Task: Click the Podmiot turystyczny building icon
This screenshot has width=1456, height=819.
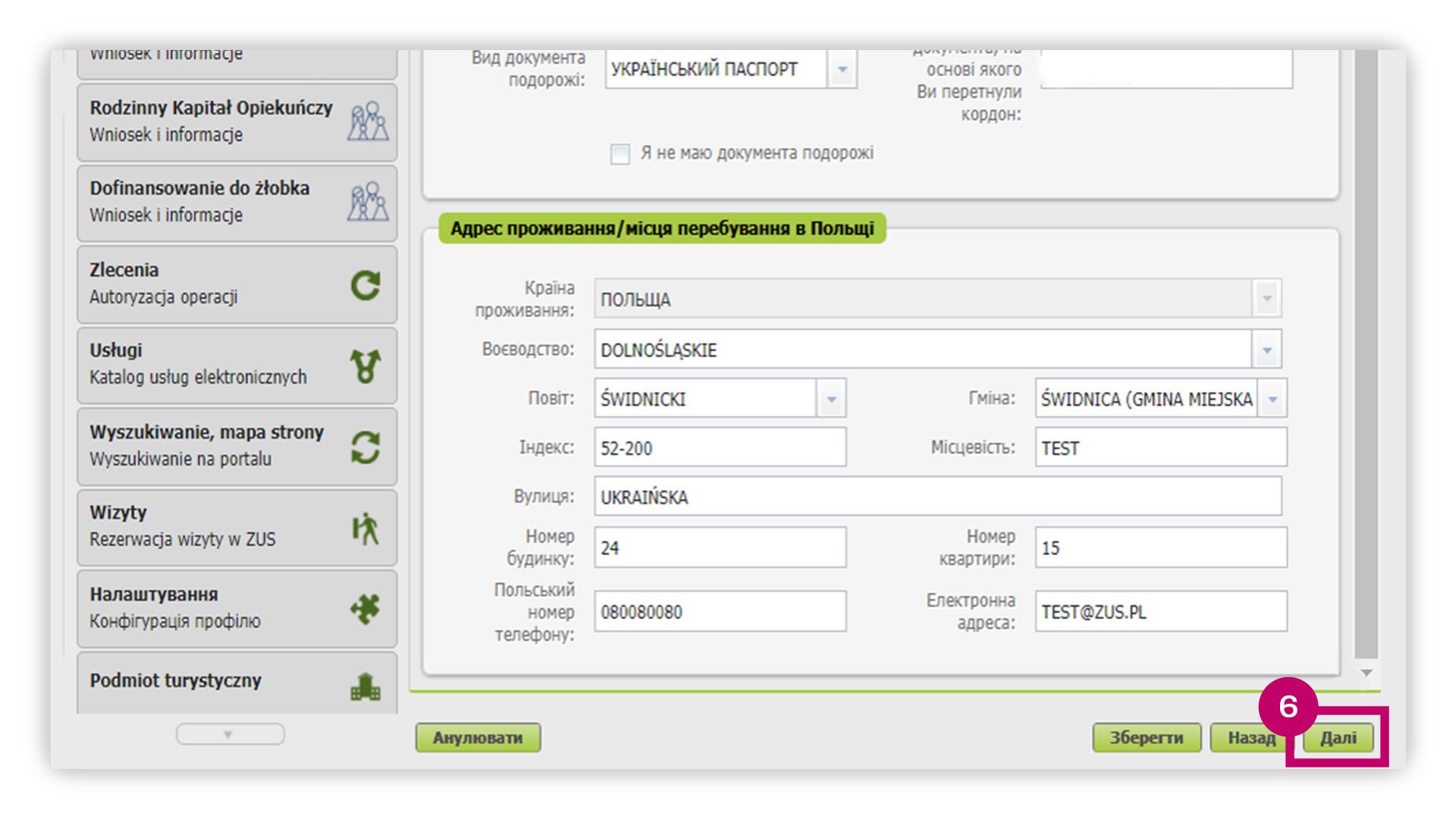Action: [x=366, y=686]
